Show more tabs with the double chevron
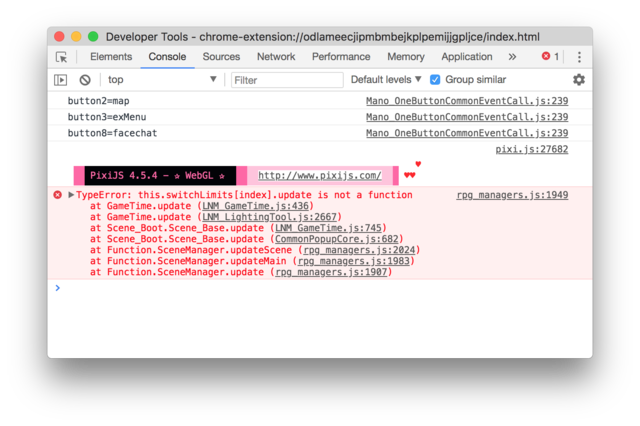 pyautogui.click(x=512, y=57)
